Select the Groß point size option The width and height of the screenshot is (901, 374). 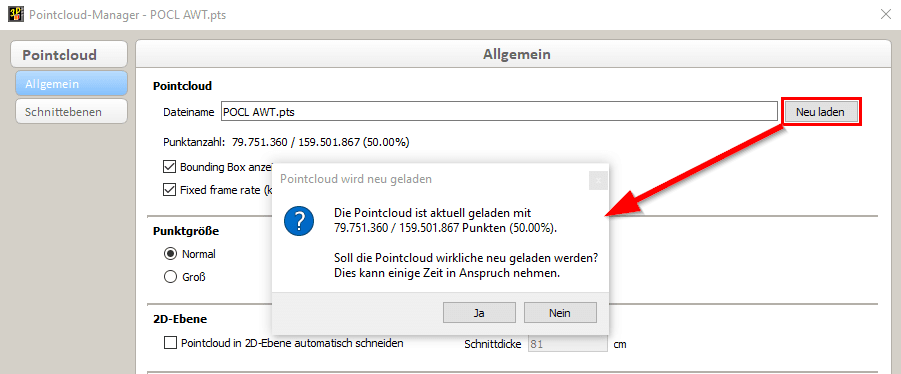[170, 277]
